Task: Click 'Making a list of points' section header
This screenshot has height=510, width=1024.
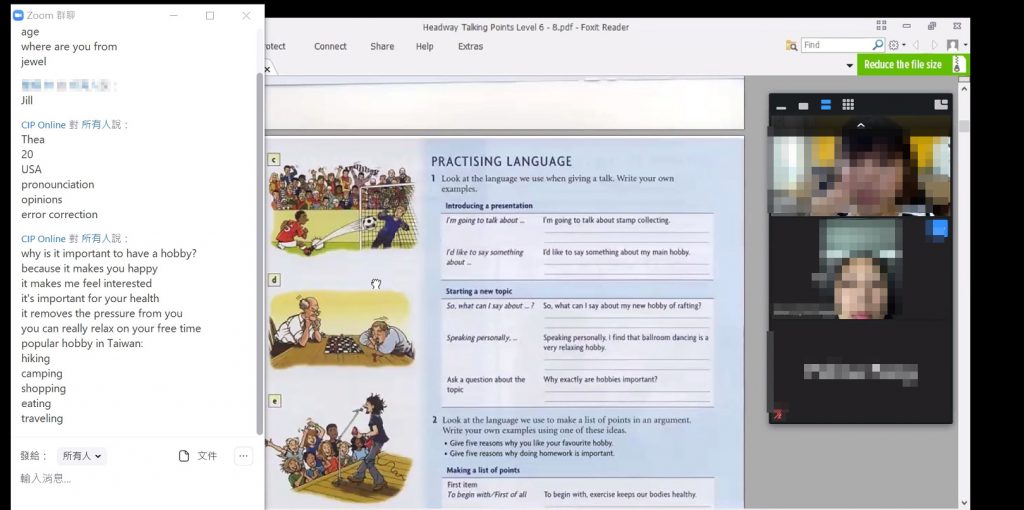Action: tap(483, 470)
